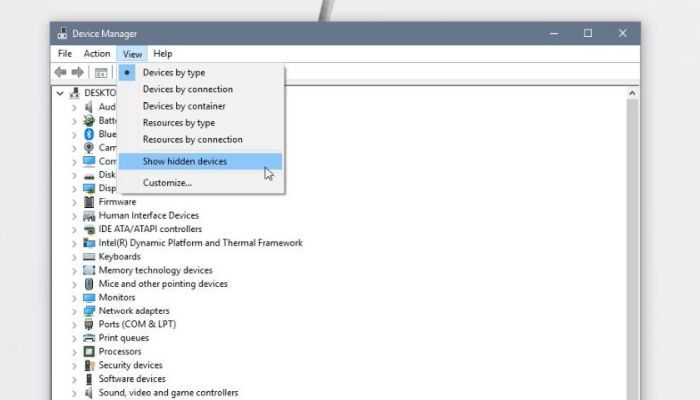This screenshot has height=400, width=700.
Task: Click the Firmware device icon
Action: tap(89, 202)
